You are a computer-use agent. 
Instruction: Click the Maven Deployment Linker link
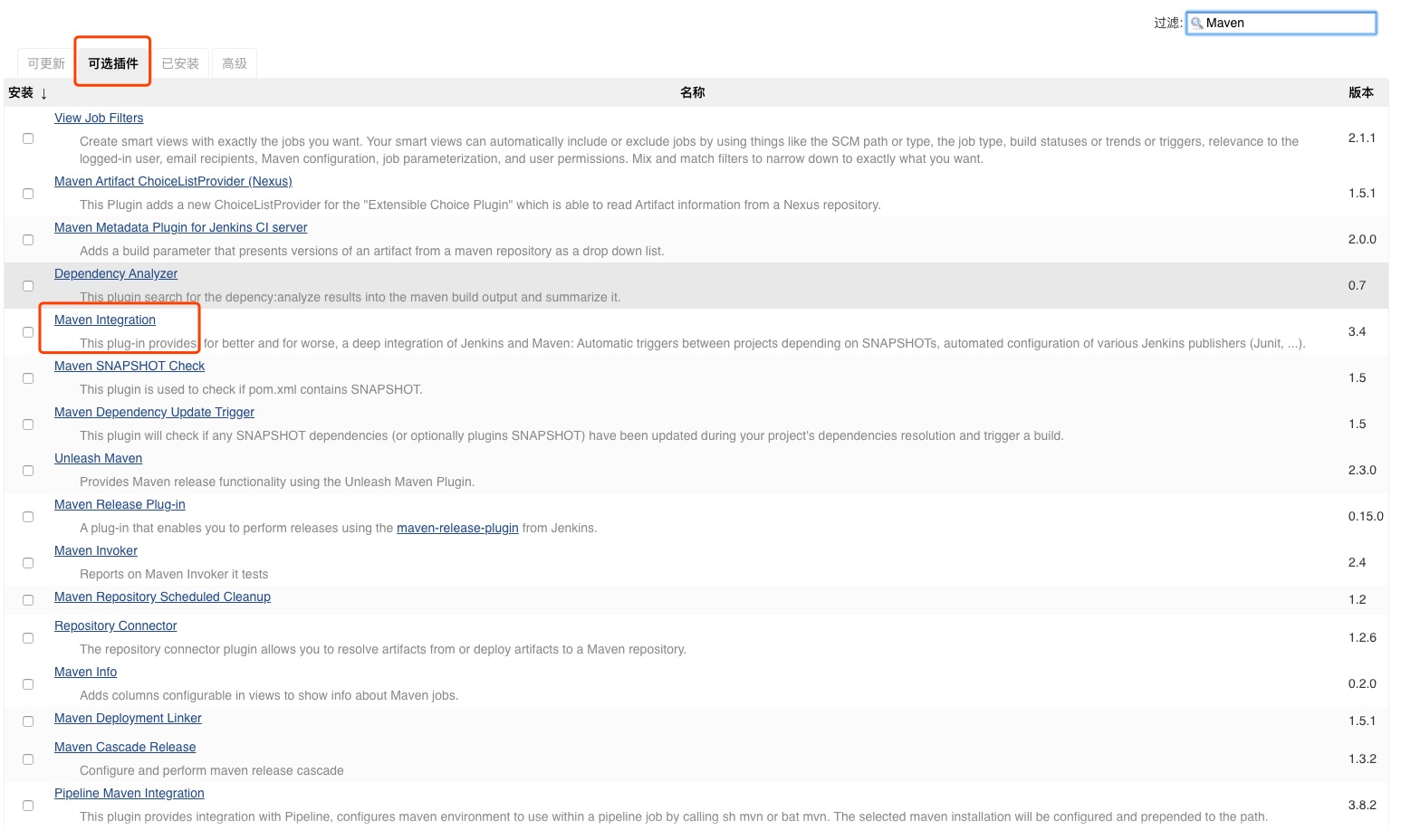(x=128, y=718)
